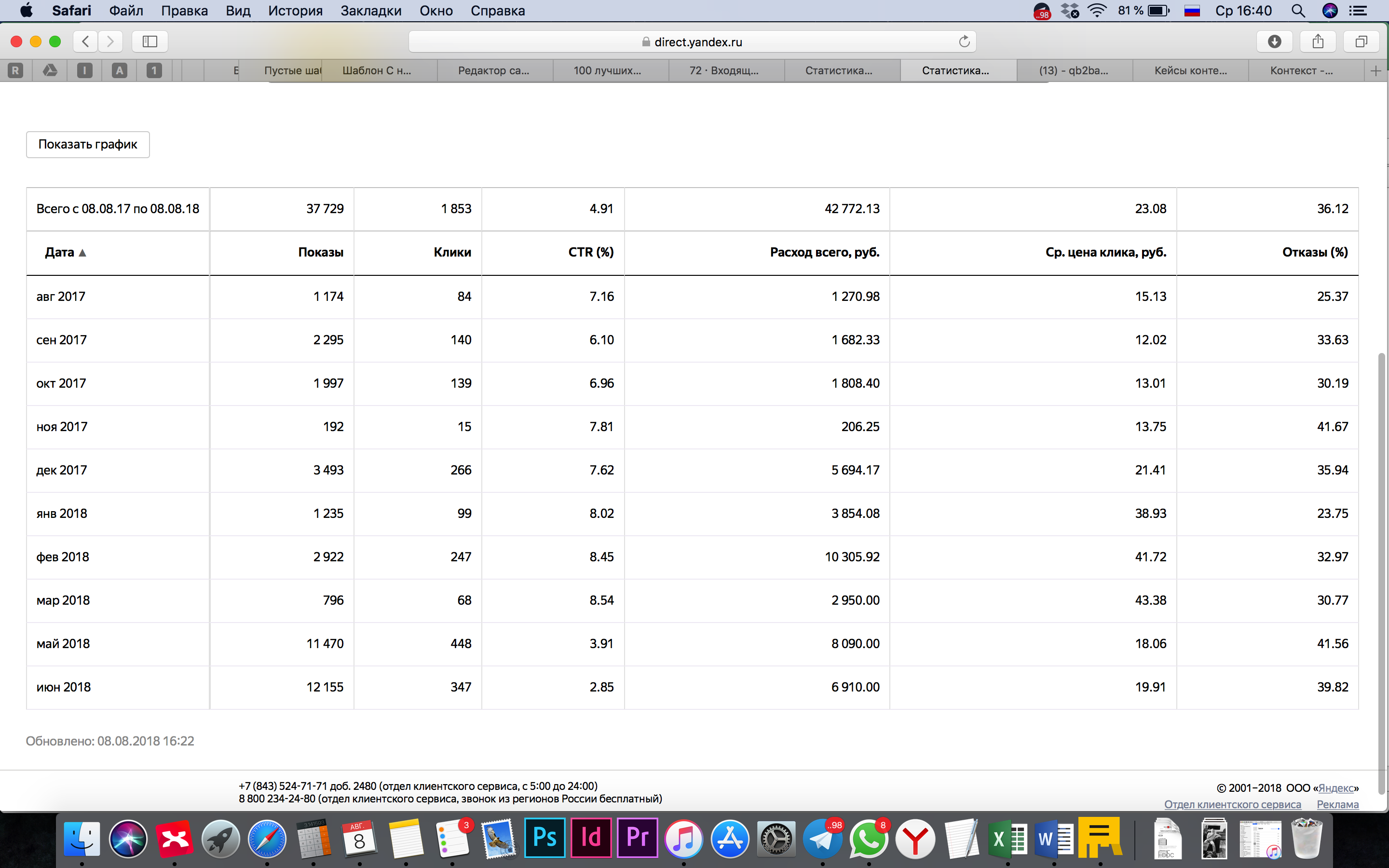Click the direct.yandex.ru address field
The image size is (1389, 868).
692,41
